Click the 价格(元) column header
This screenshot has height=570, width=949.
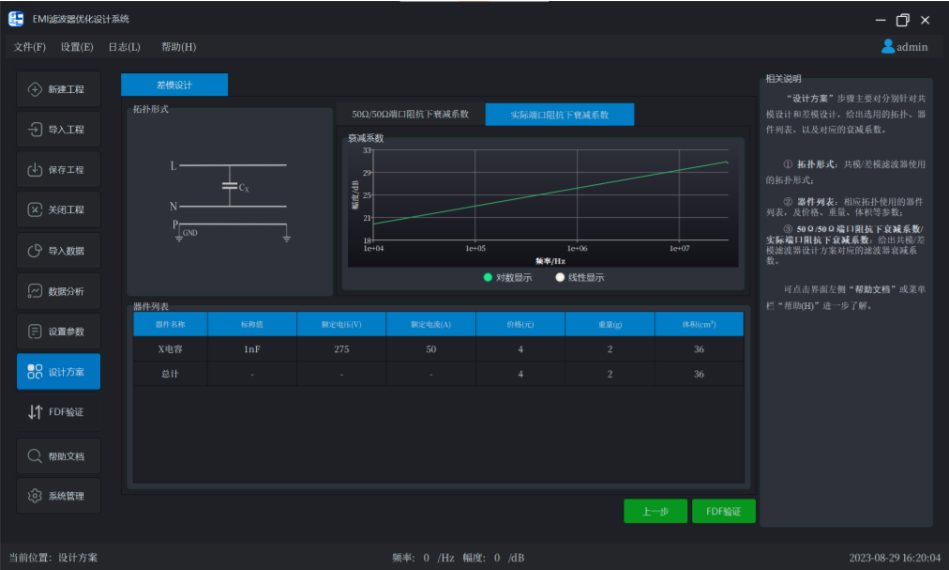520,324
